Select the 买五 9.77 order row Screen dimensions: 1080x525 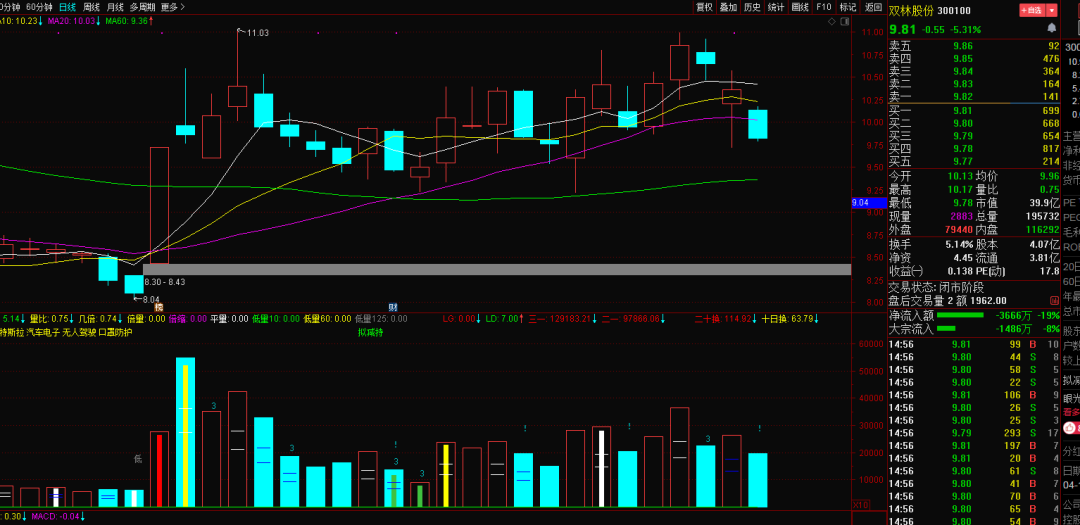974,161
